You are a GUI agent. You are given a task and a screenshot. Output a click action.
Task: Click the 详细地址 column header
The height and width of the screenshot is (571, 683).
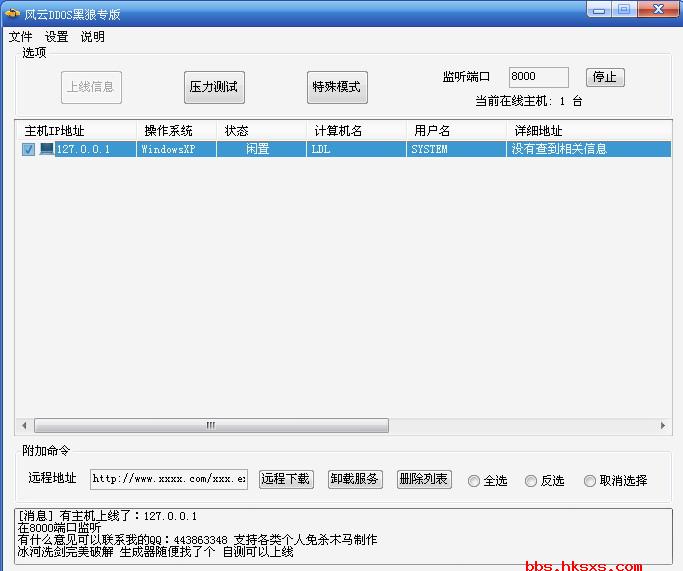(589, 131)
